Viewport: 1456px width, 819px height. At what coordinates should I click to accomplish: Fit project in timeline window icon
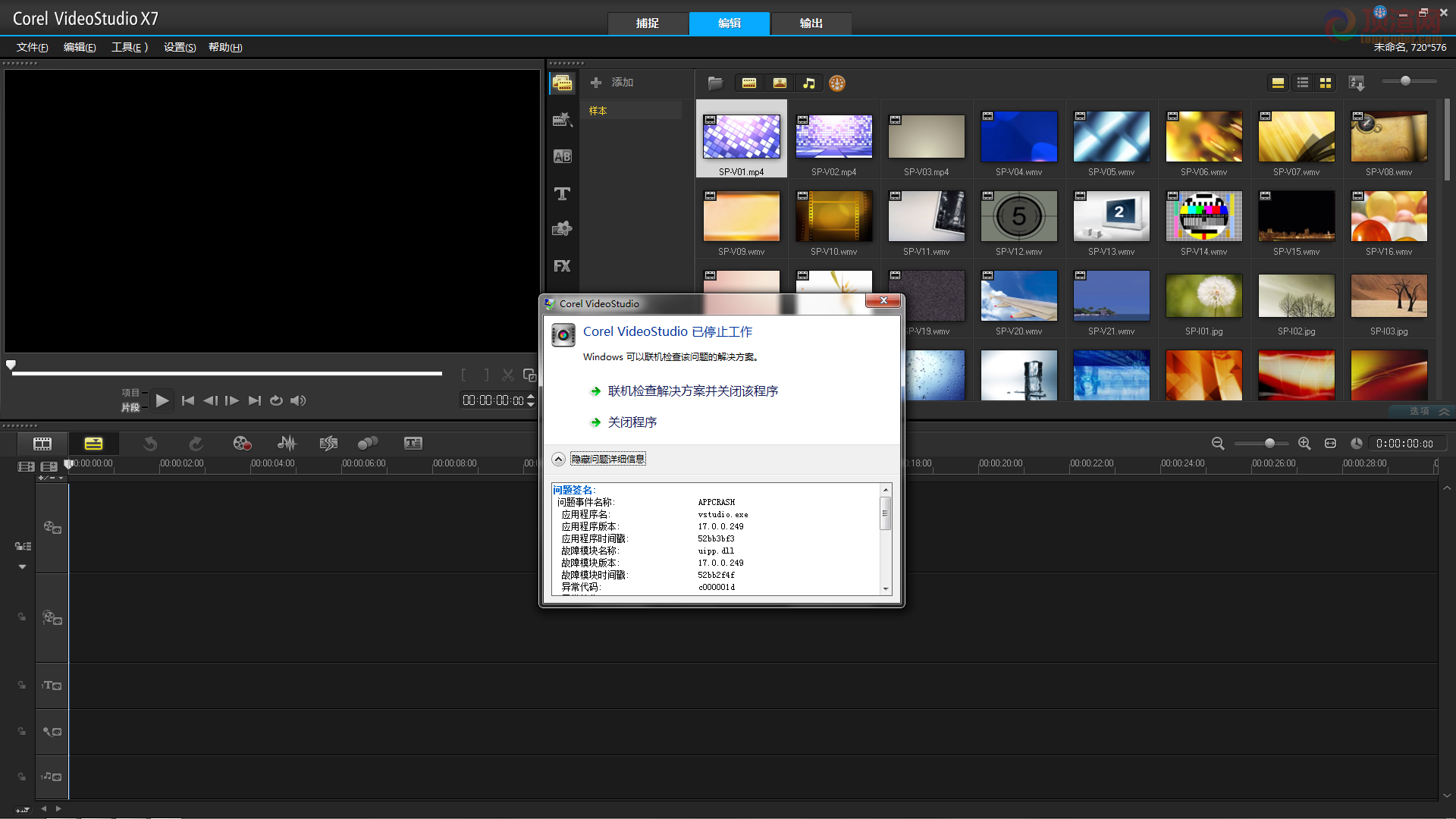tap(1330, 443)
